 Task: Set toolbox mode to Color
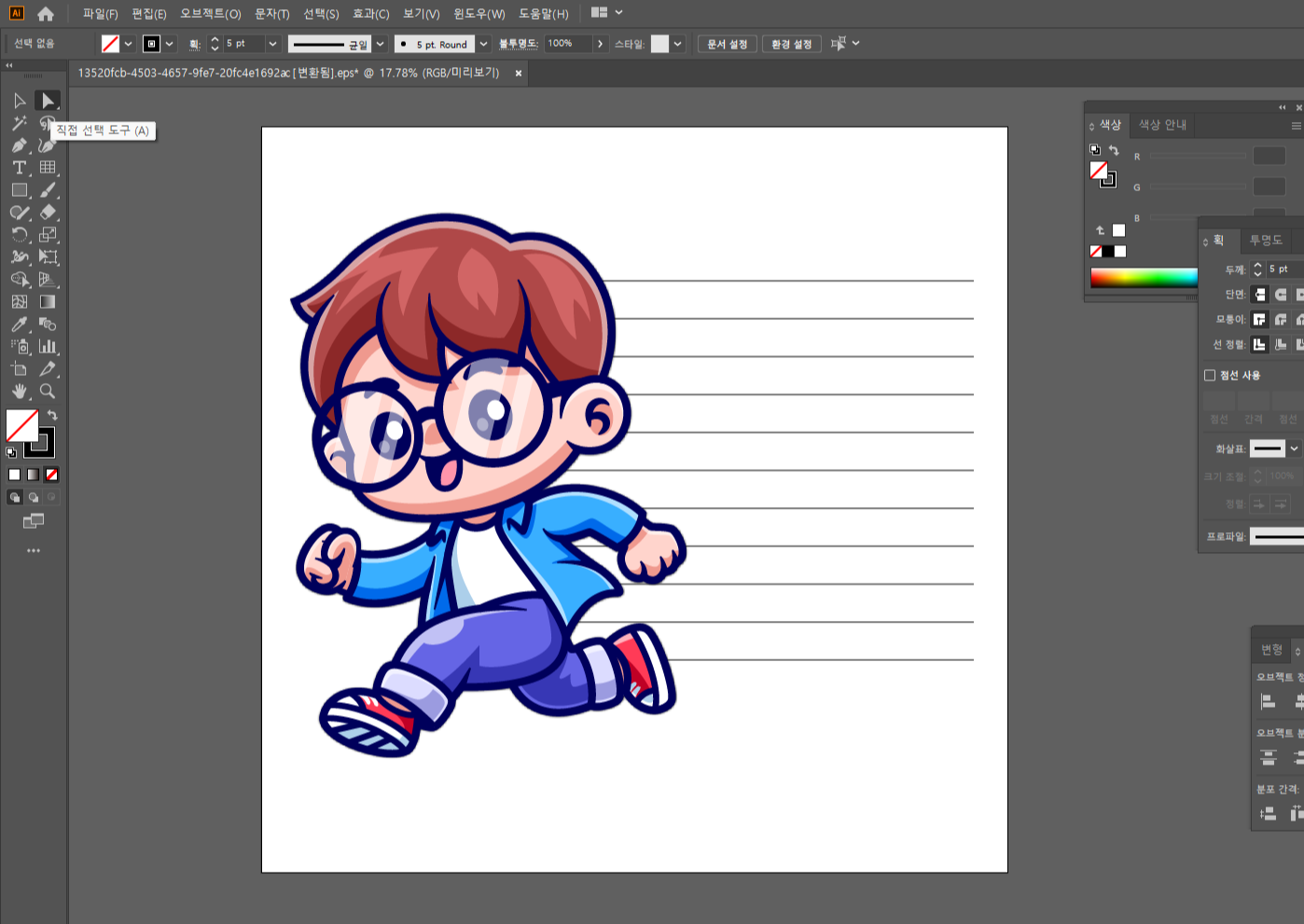(x=14, y=475)
